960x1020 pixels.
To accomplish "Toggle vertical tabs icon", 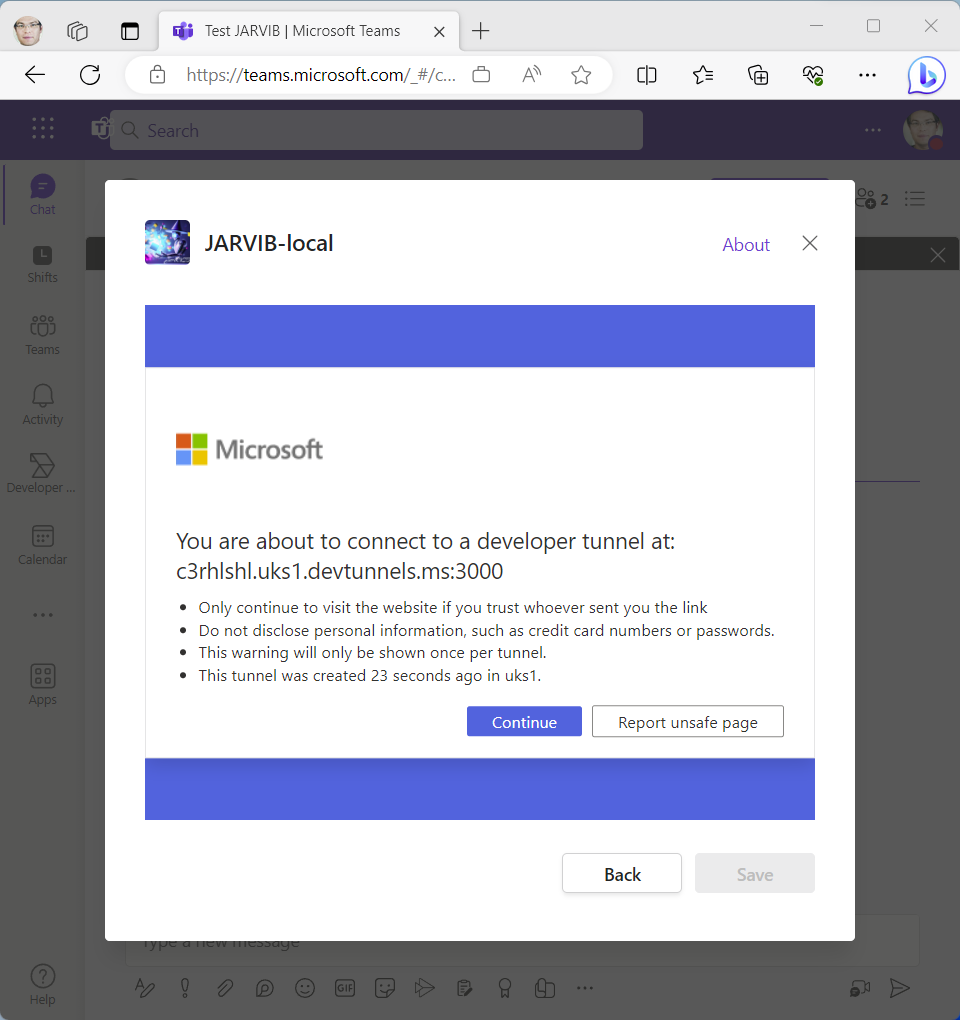I will (x=130, y=31).
